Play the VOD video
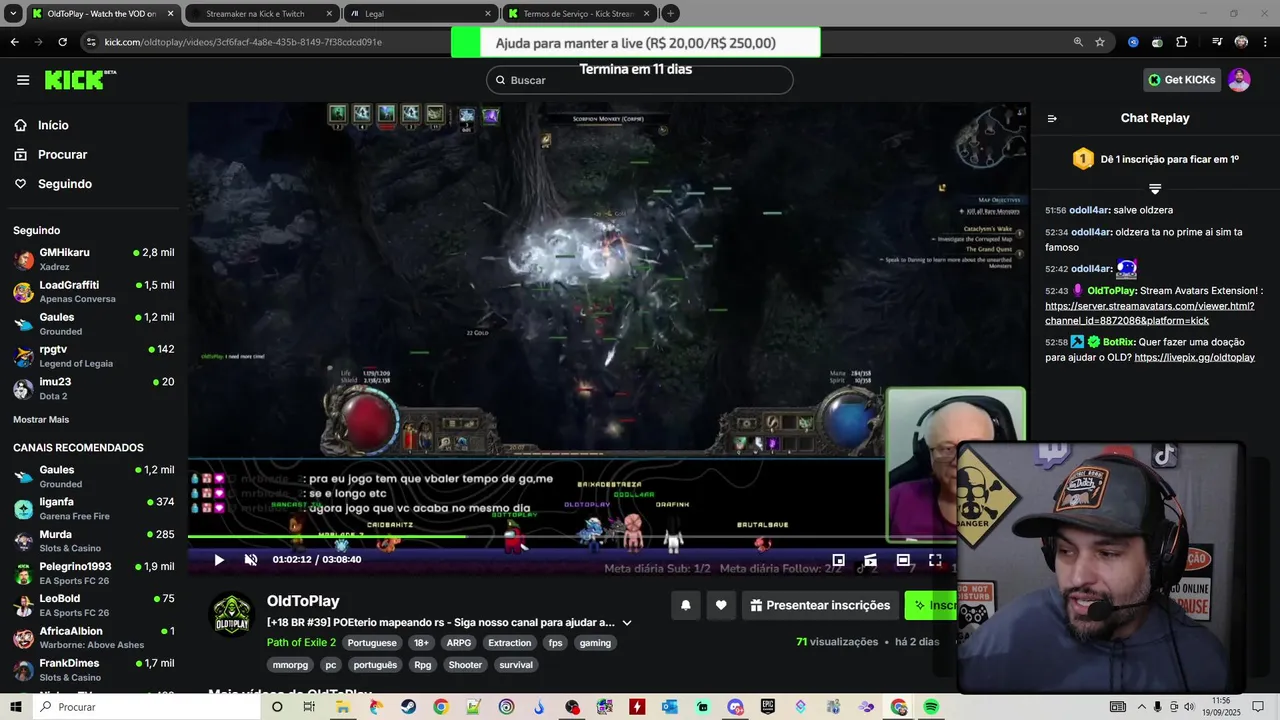 coord(219,560)
